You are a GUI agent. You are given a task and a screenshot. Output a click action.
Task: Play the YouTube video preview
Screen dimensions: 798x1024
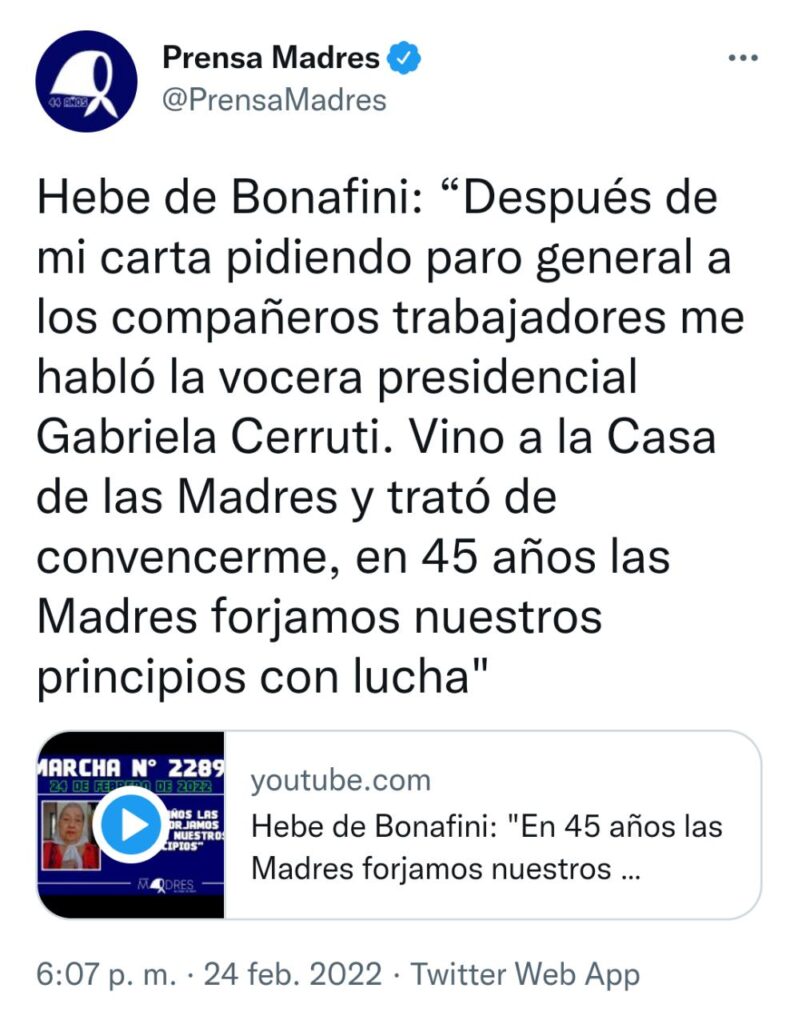(131, 825)
